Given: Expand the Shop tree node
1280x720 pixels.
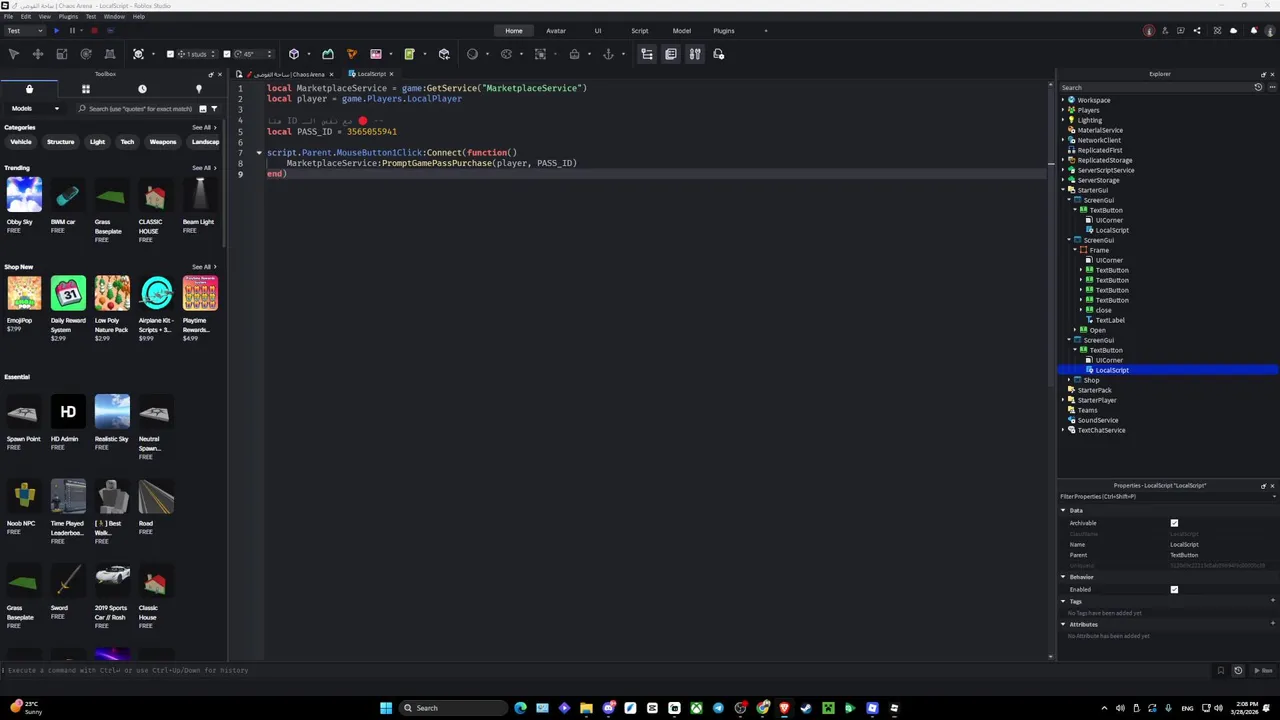Looking at the screenshot, I should 1069,380.
